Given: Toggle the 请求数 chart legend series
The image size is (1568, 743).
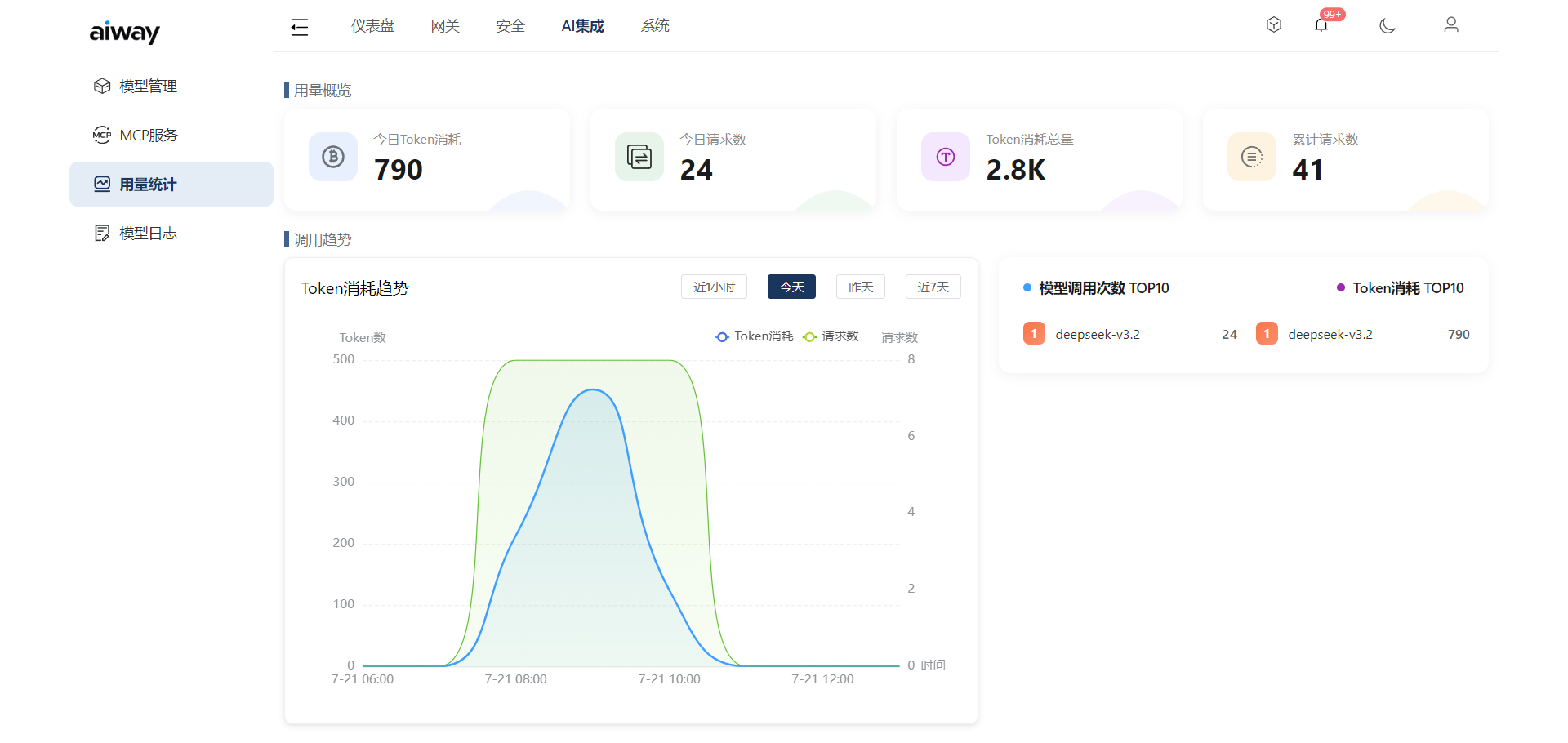Looking at the screenshot, I should [x=831, y=336].
